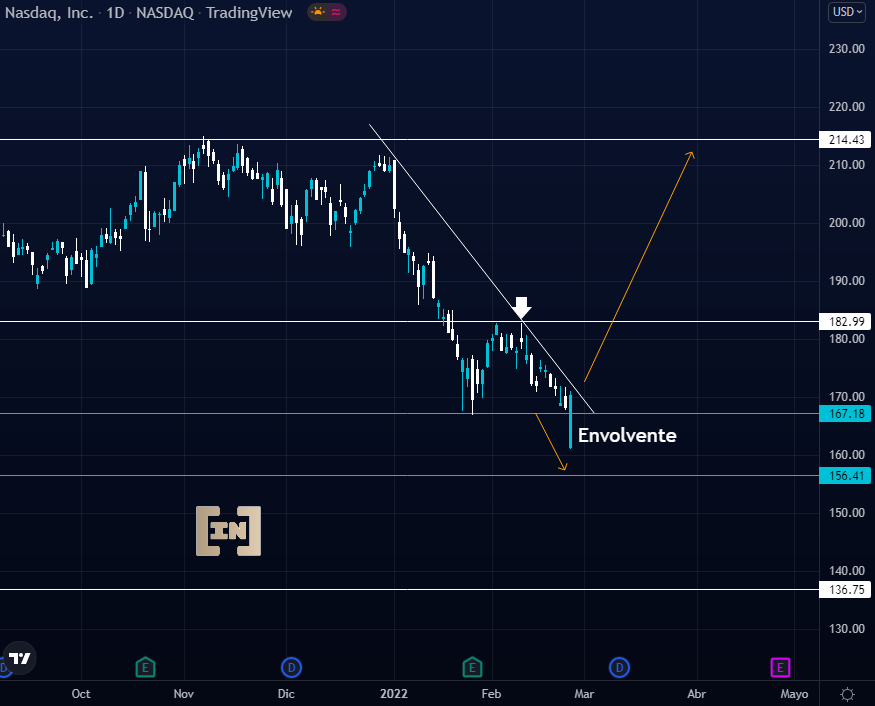The width and height of the screenshot is (875, 706).
Task: Click the Nasdaq, Inc. symbol title
Action: tap(49, 13)
